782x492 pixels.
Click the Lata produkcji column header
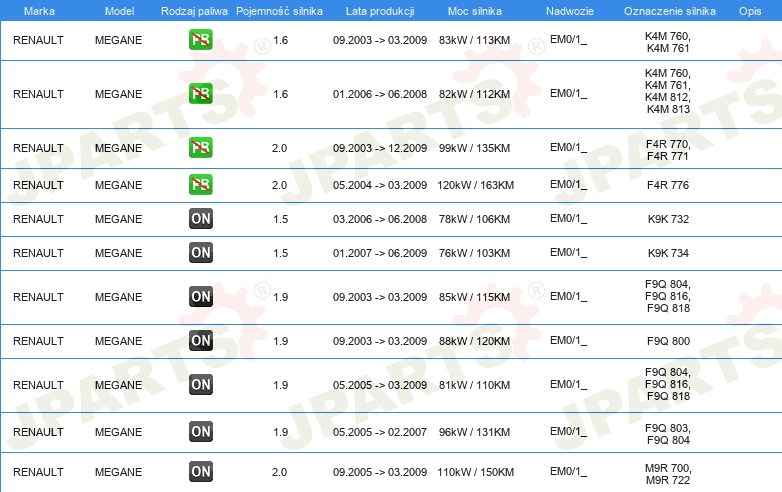(380, 11)
